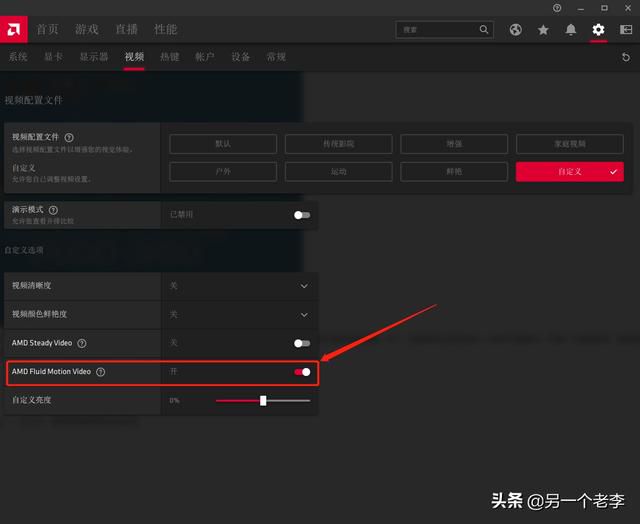The width and height of the screenshot is (640, 524).
Task: Click the search magnifier icon
Action: click(484, 29)
